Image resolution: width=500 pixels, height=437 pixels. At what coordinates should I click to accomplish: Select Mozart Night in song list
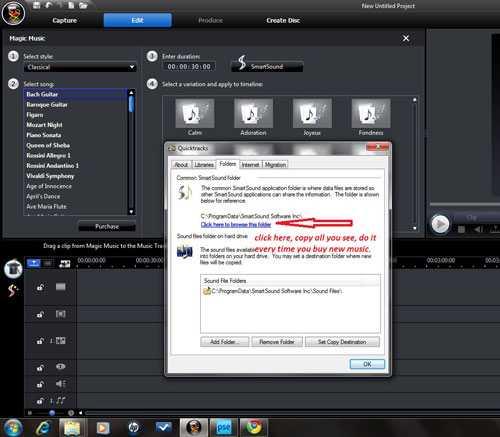(75, 125)
